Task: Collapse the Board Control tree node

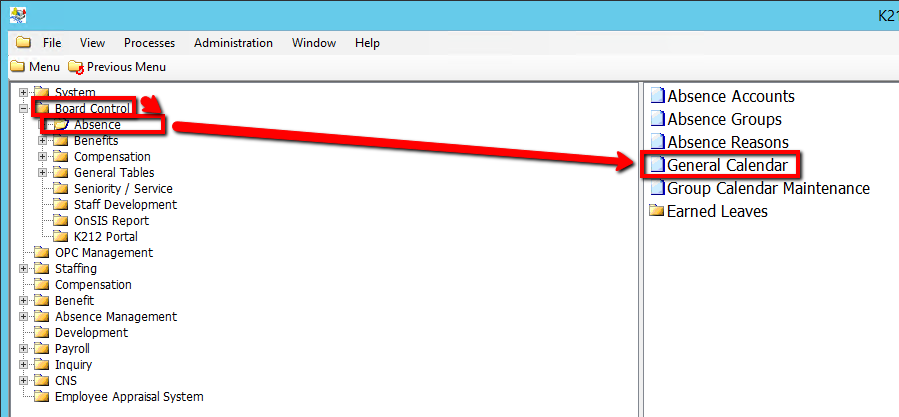Action: click(23, 109)
